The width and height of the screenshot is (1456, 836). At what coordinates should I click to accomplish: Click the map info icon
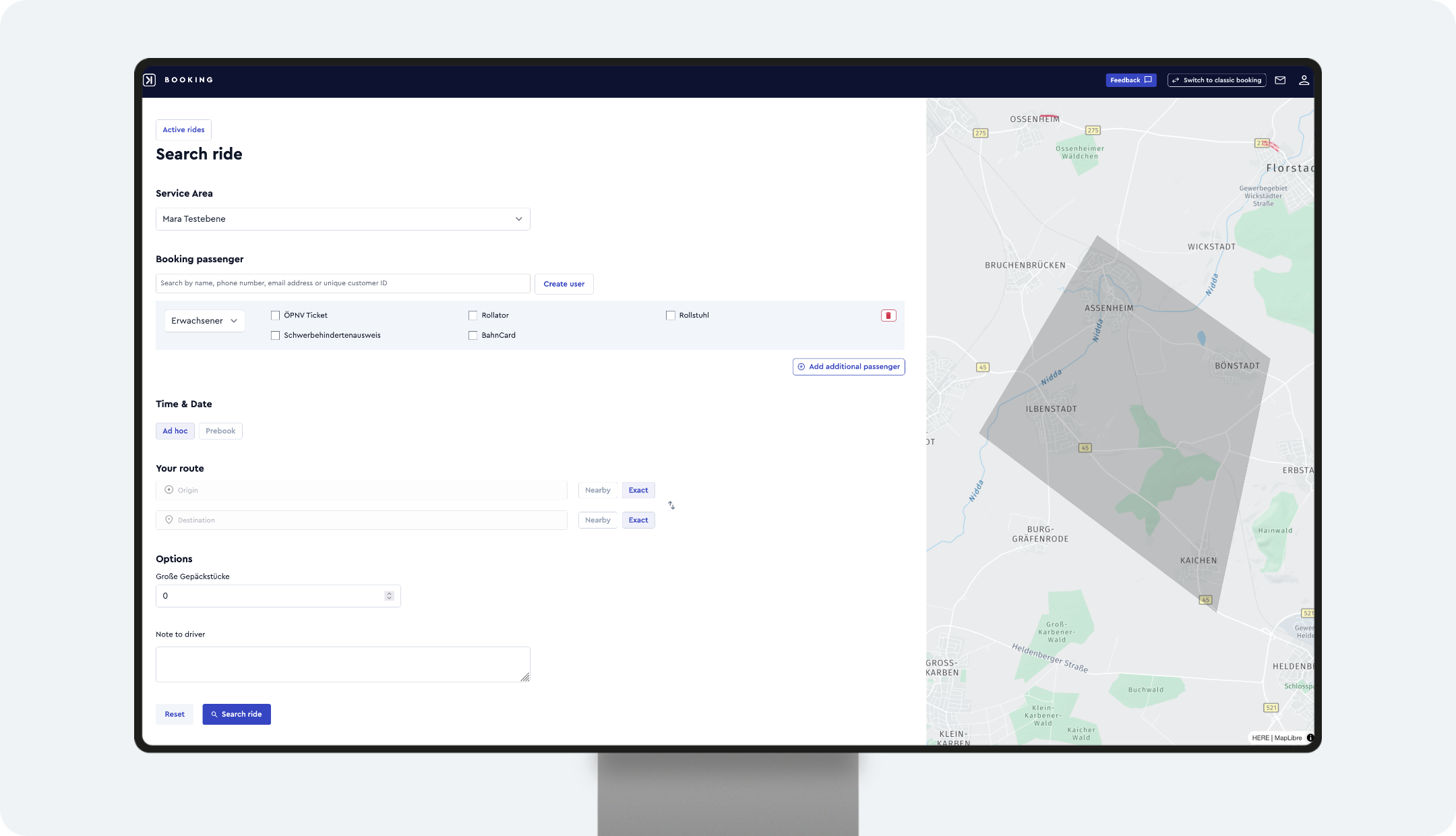1310,738
